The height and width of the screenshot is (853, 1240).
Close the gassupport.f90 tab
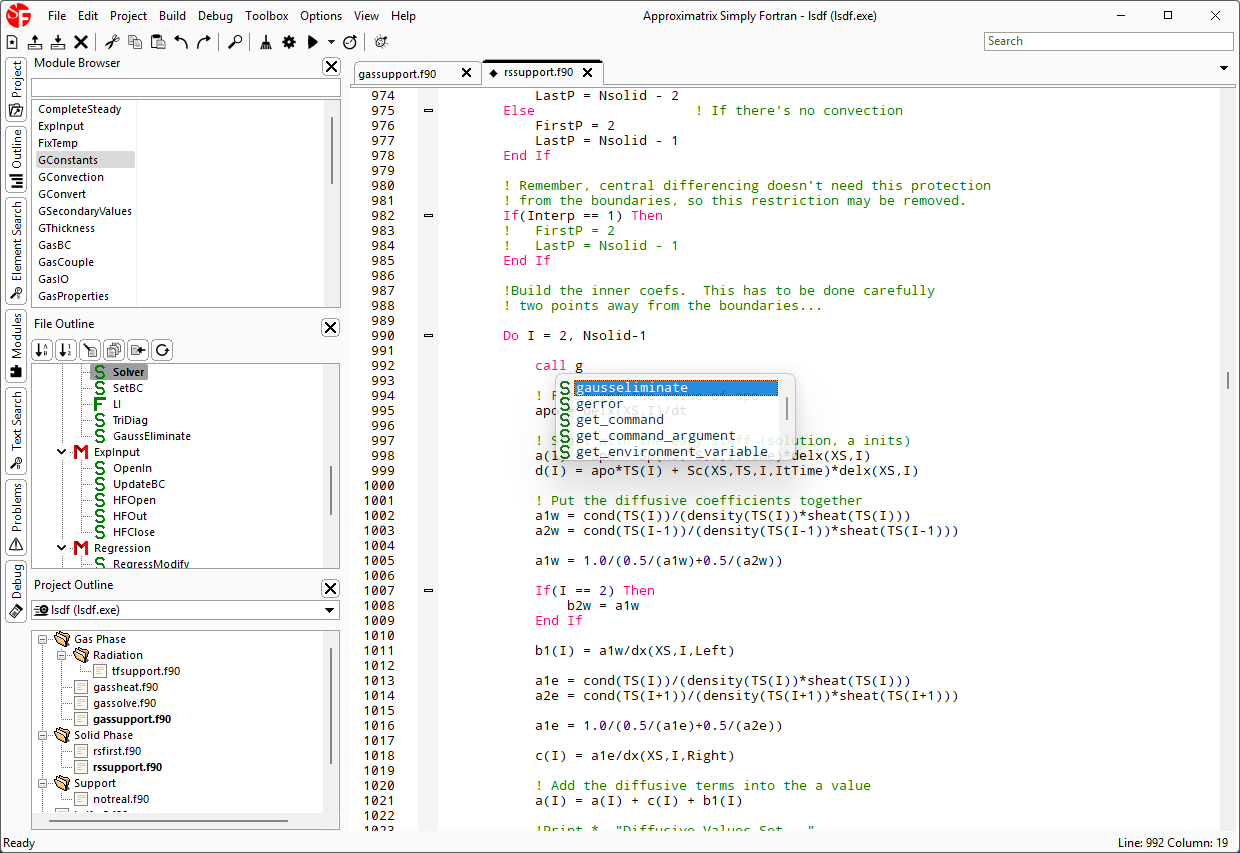click(x=466, y=73)
